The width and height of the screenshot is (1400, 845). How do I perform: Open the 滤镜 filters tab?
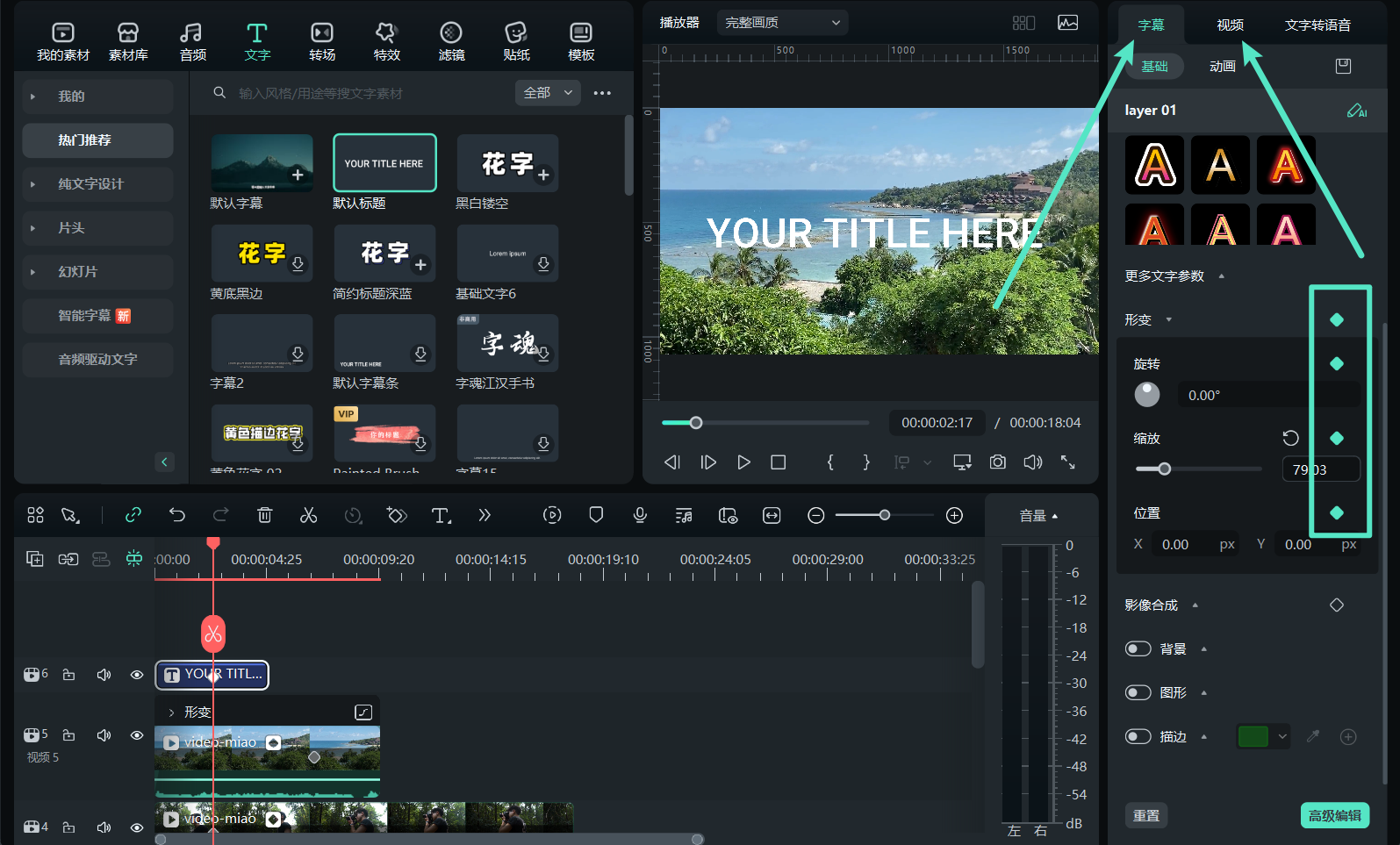tap(451, 41)
